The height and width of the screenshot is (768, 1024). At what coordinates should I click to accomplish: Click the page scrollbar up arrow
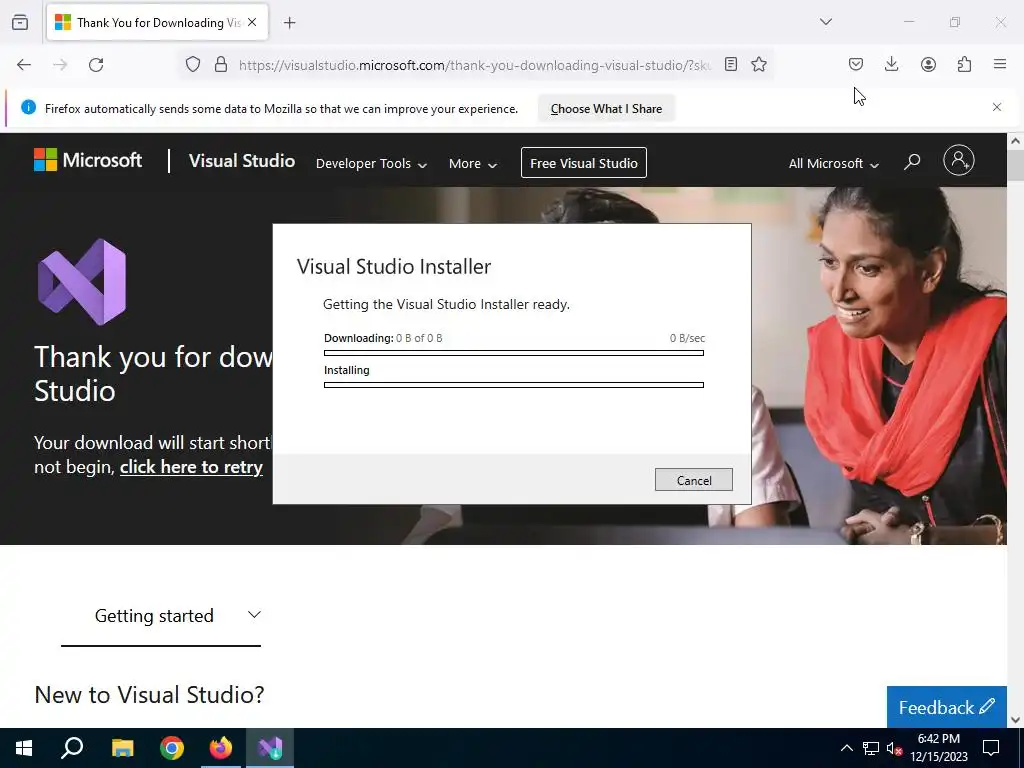tap(1016, 141)
